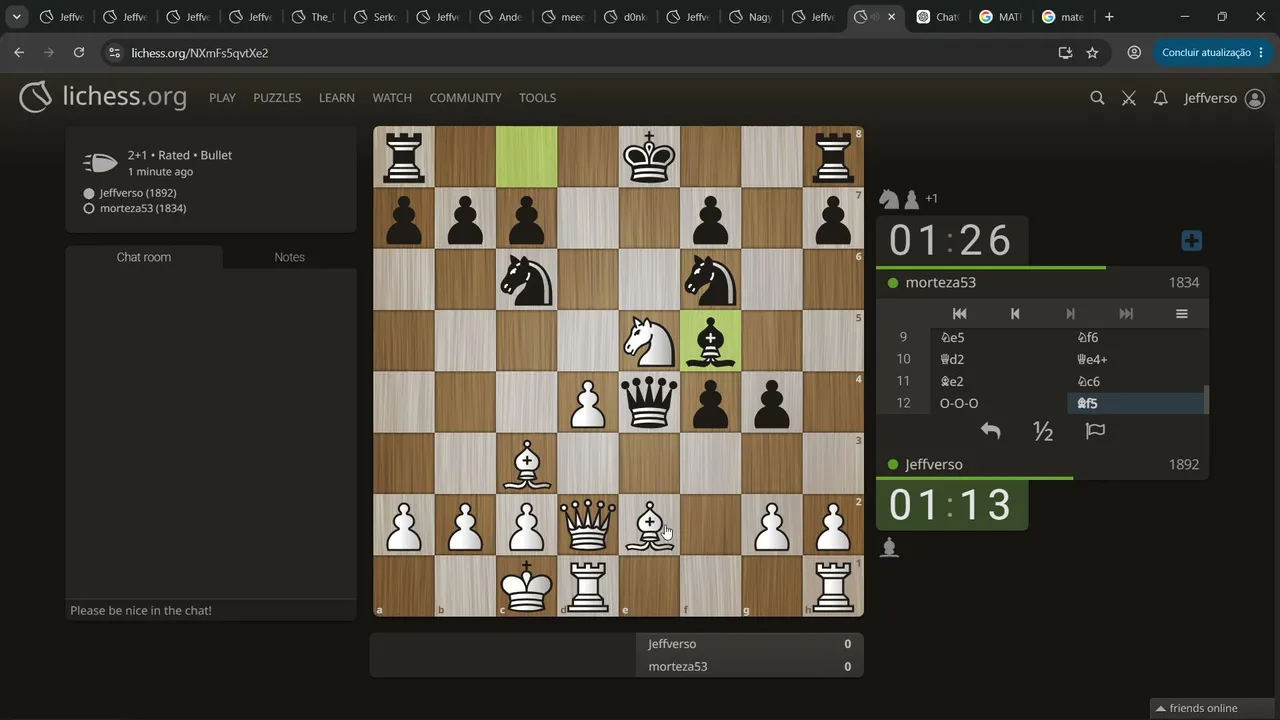The image size is (1280, 720).
Task: Open the install app icon in address bar
Action: (x=1065, y=53)
